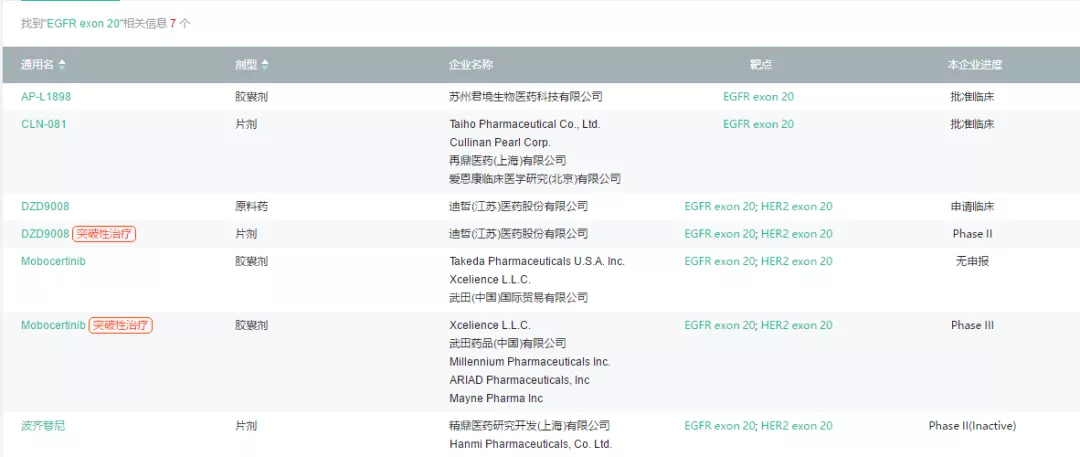Select Cullinan Pearl Corp. text
This screenshot has width=1080, height=457.
point(500,142)
